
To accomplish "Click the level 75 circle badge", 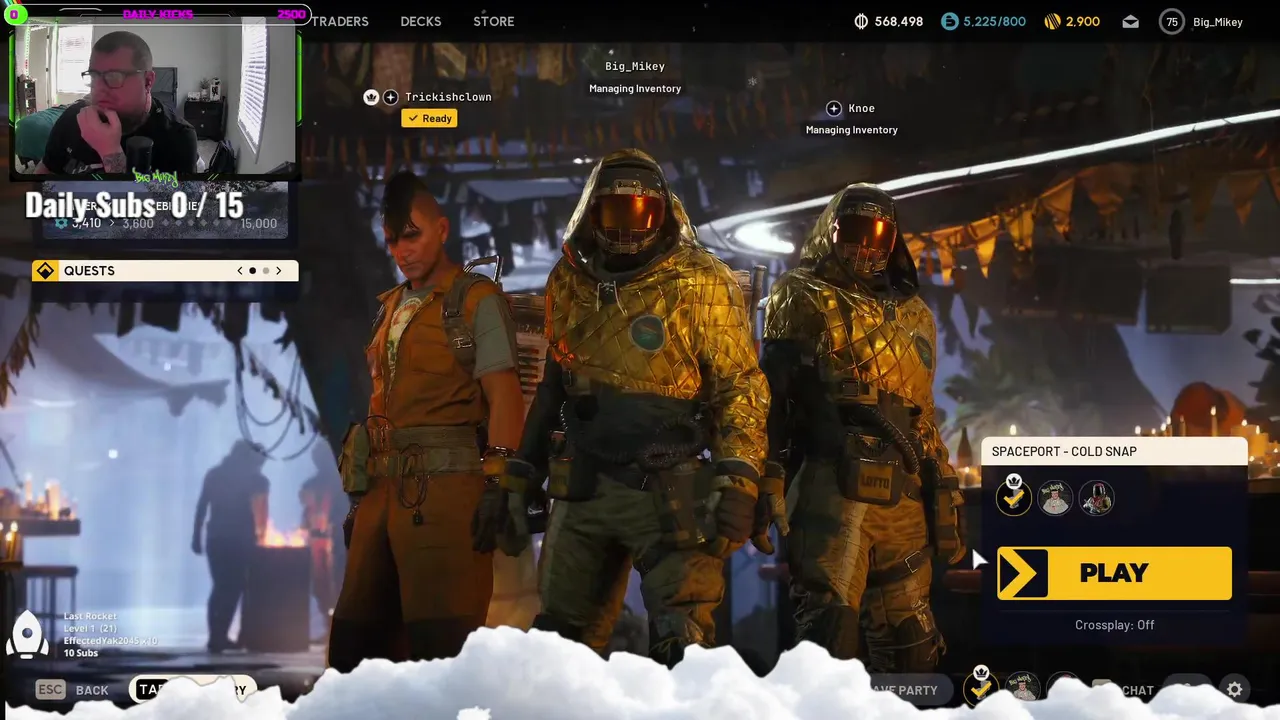I will click(x=1171, y=21).
